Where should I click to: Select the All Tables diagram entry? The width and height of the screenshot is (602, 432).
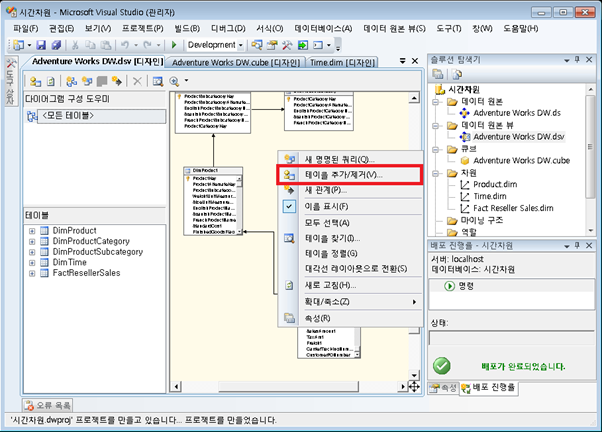pyautogui.click(x=102, y=116)
